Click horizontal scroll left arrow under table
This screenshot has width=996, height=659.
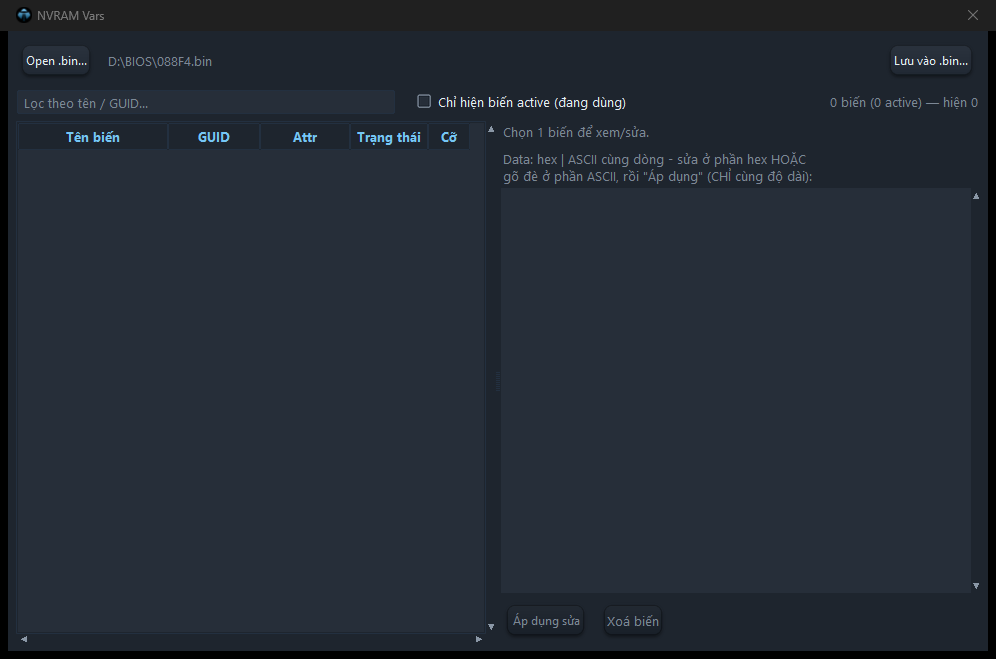tap(24, 639)
